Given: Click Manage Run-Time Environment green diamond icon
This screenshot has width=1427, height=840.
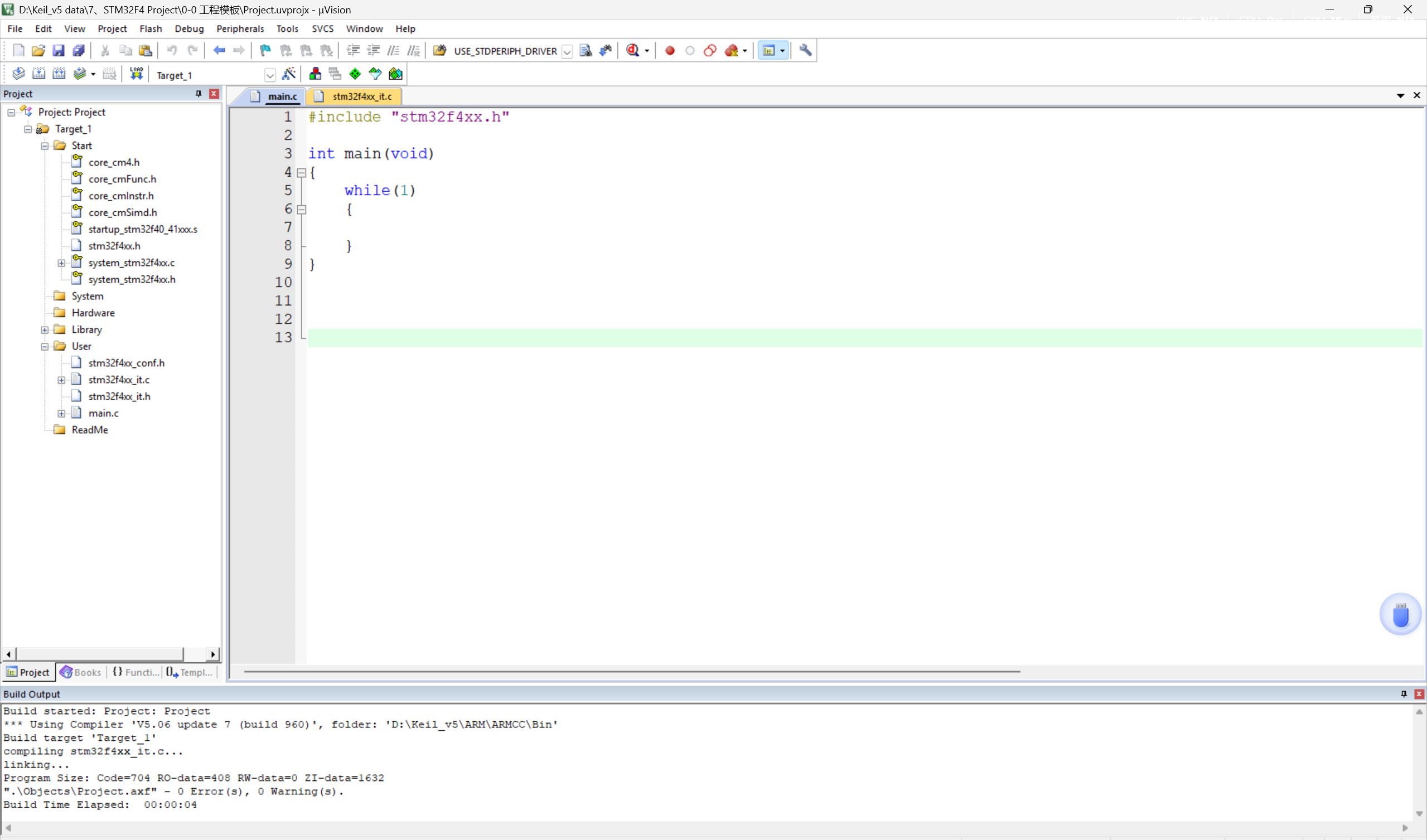Looking at the screenshot, I should (x=355, y=74).
